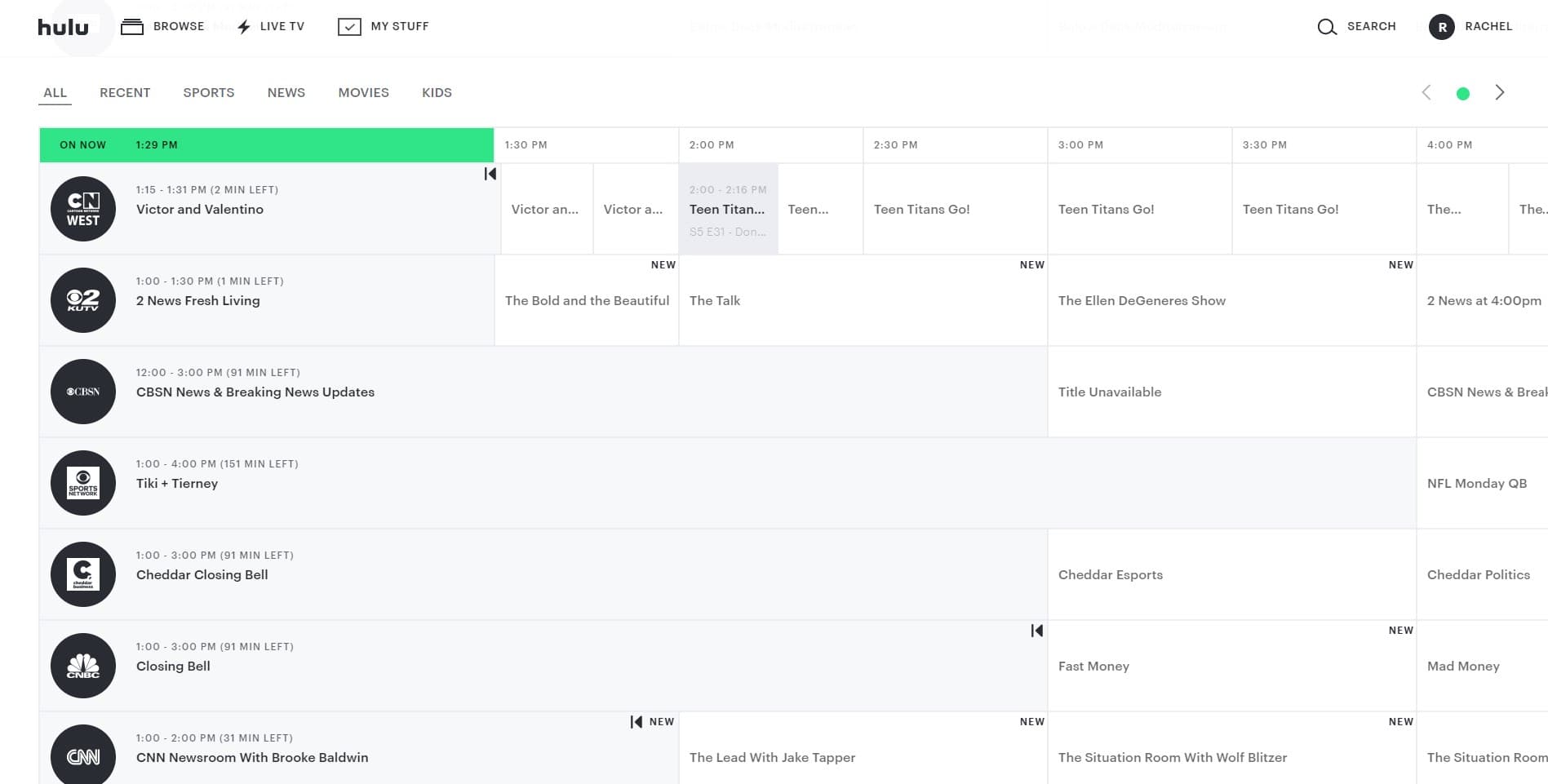
Task: Go to next time range arrow
Action: [x=1499, y=92]
